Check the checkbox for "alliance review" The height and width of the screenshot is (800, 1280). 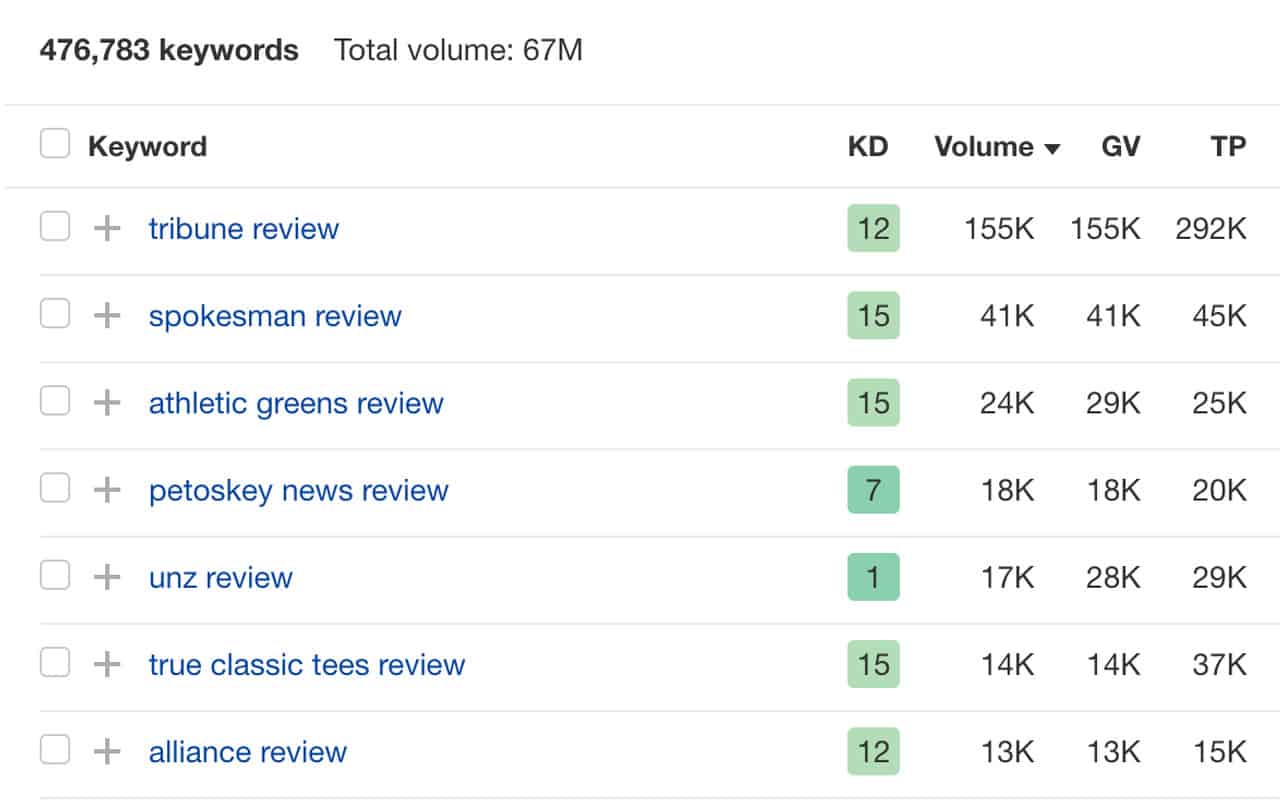[55, 751]
